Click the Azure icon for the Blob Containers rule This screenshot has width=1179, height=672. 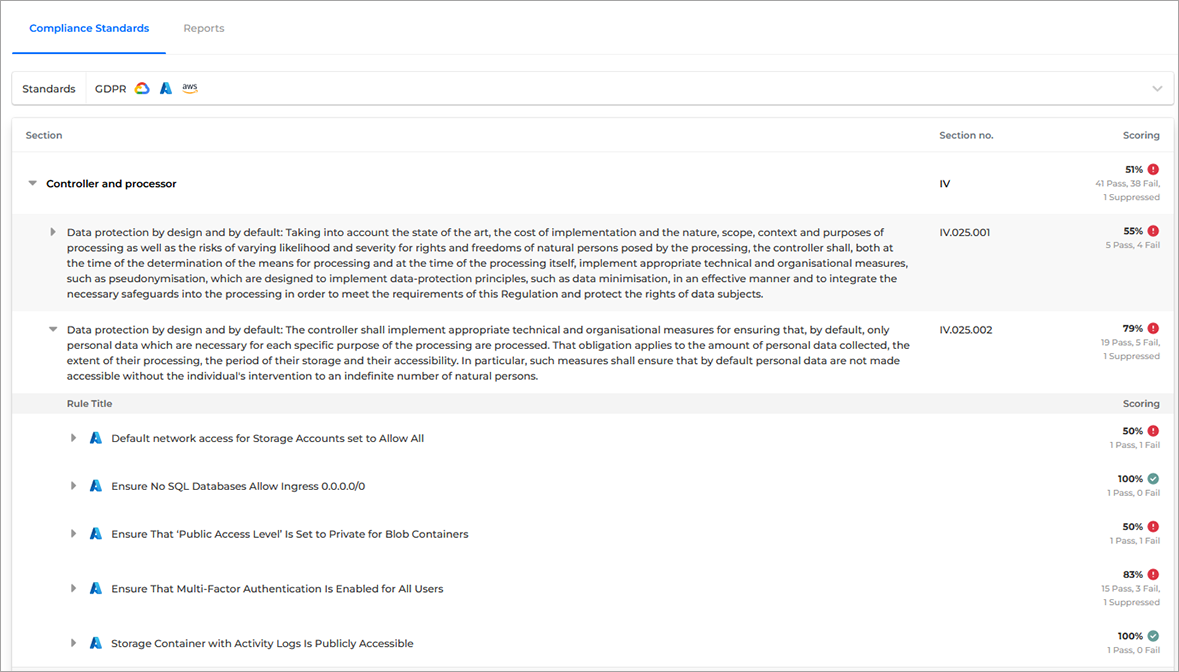coord(95,533)
